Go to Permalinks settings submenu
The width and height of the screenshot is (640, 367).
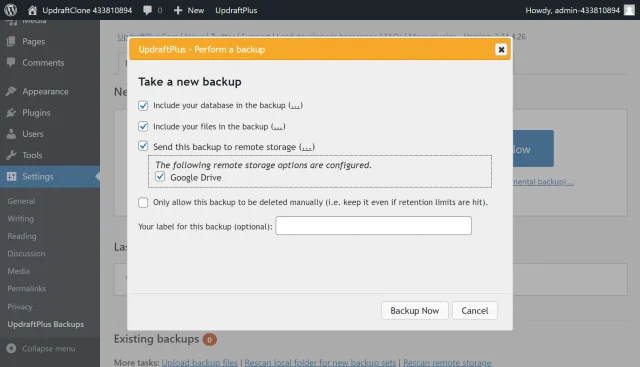[x=27, y=289]
